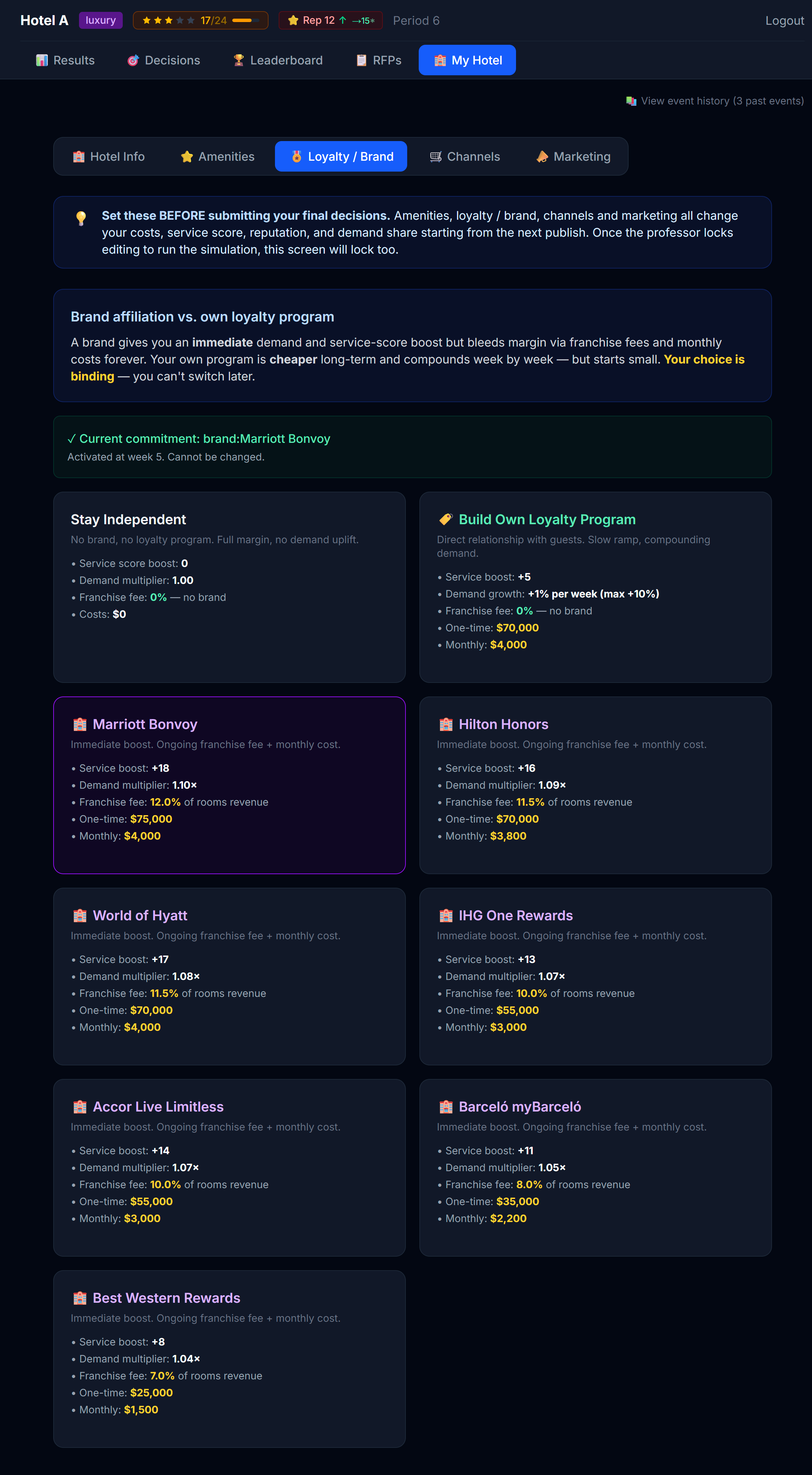Click the RFPs clipboard icon
This screenshot has height=1475, width=812.
click(x=361, y=60)
